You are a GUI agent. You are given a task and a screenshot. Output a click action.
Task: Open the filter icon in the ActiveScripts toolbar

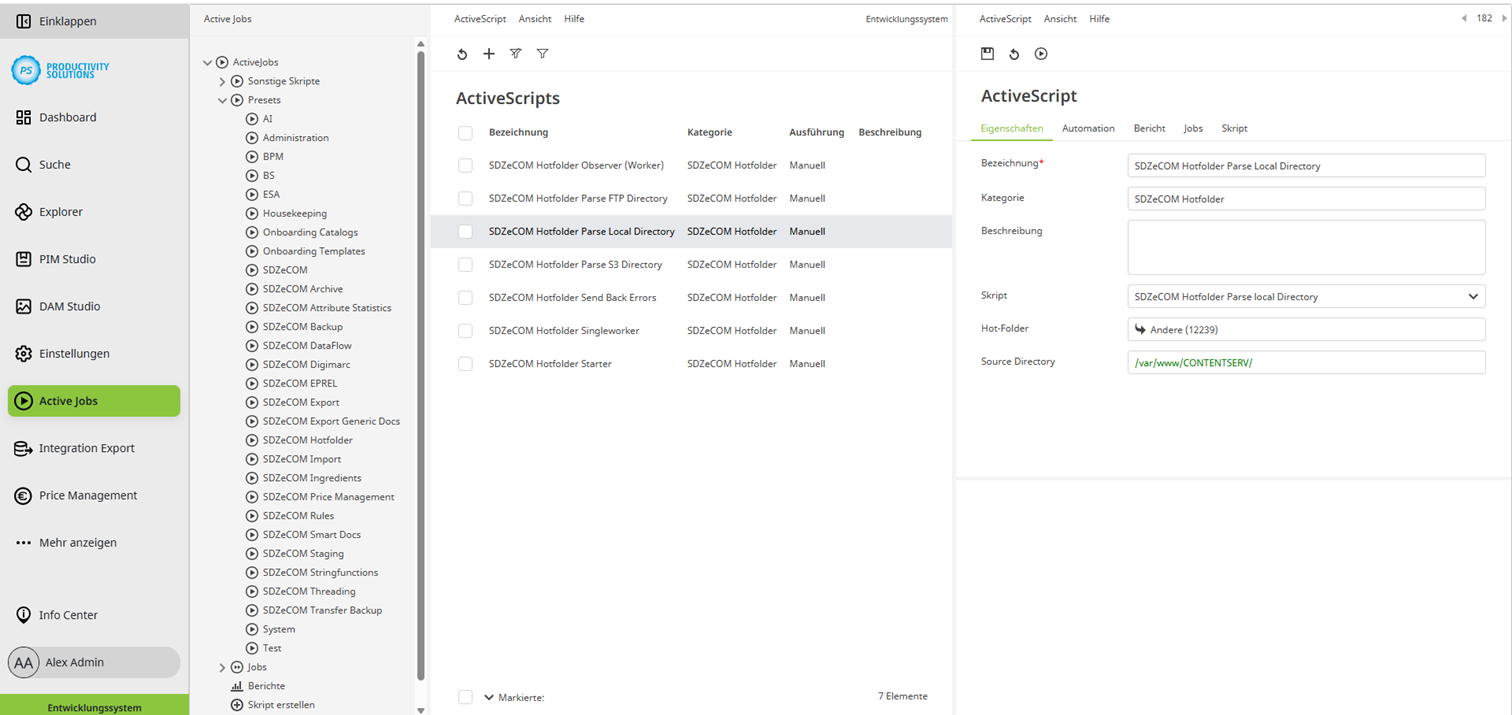coord(542,53)
